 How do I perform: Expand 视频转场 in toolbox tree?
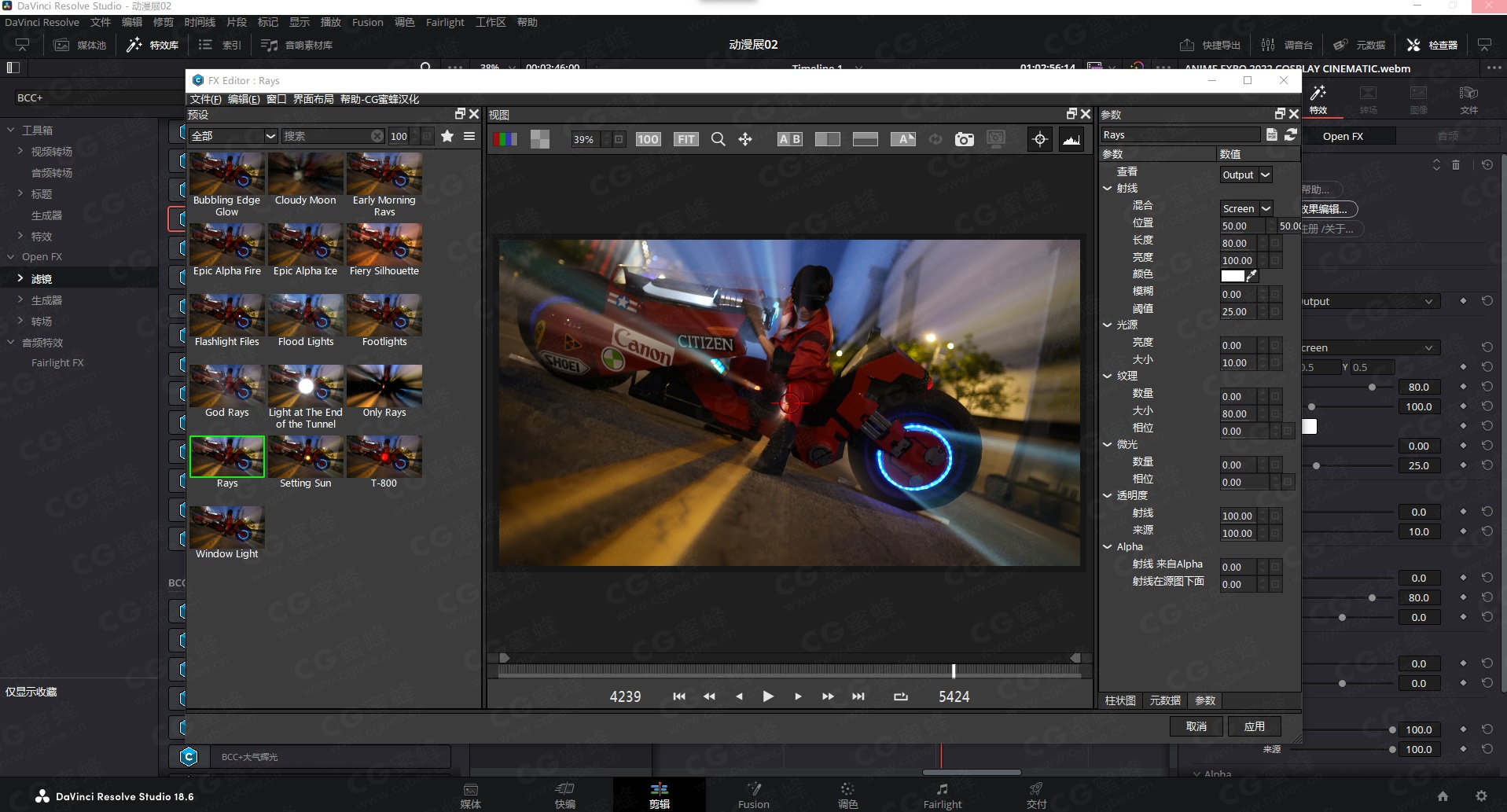(x=20, y=151)
